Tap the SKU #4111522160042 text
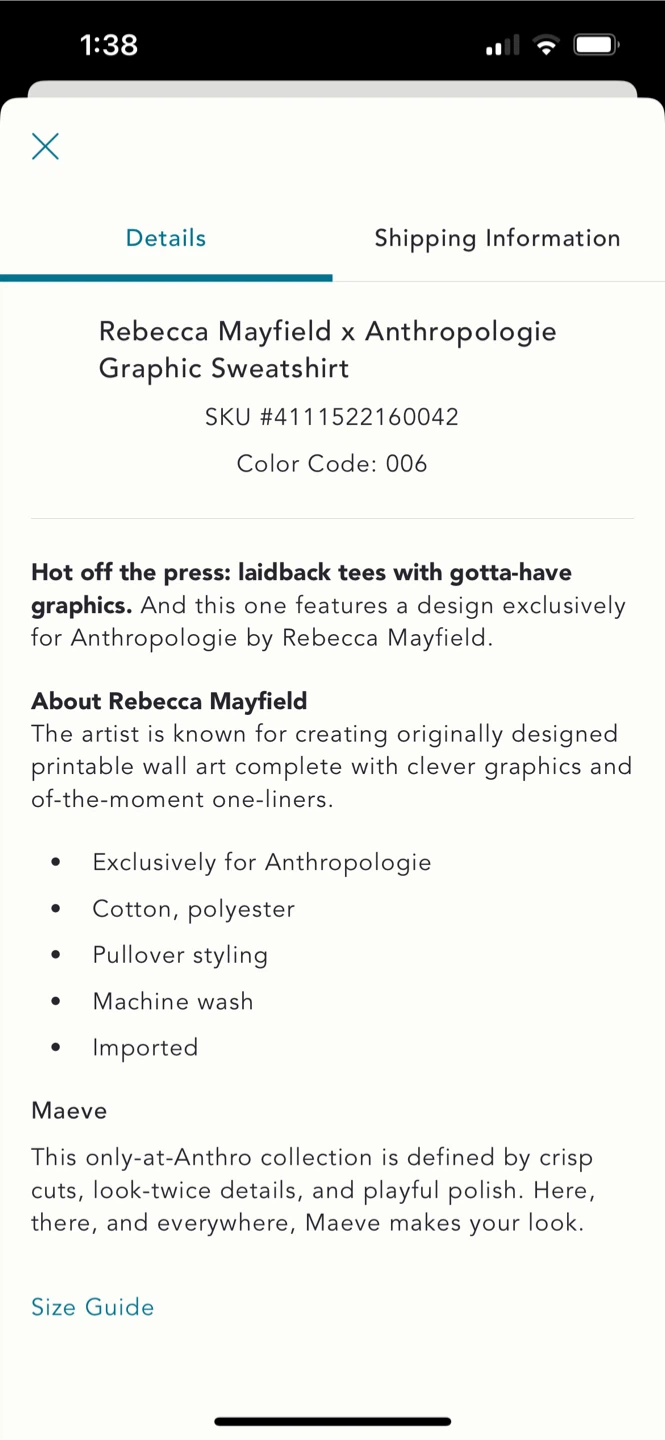The height and width of the screenshot is (1440, 665). (x=332, y=416)
